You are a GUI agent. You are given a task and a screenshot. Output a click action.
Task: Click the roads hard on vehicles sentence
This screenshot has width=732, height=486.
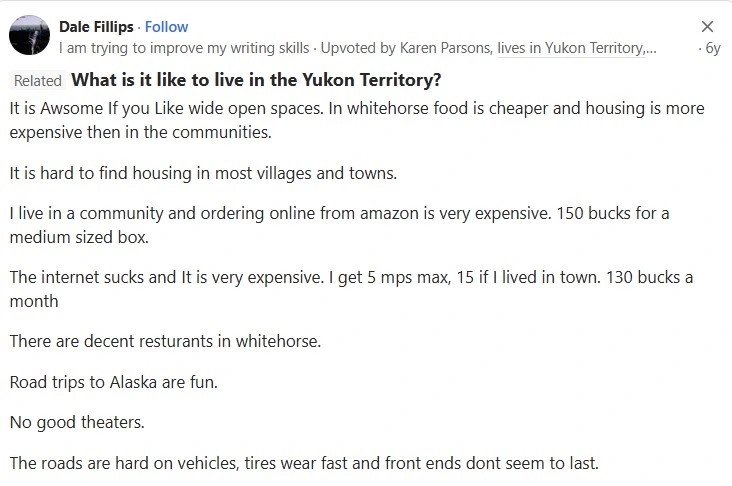[304, 463]
